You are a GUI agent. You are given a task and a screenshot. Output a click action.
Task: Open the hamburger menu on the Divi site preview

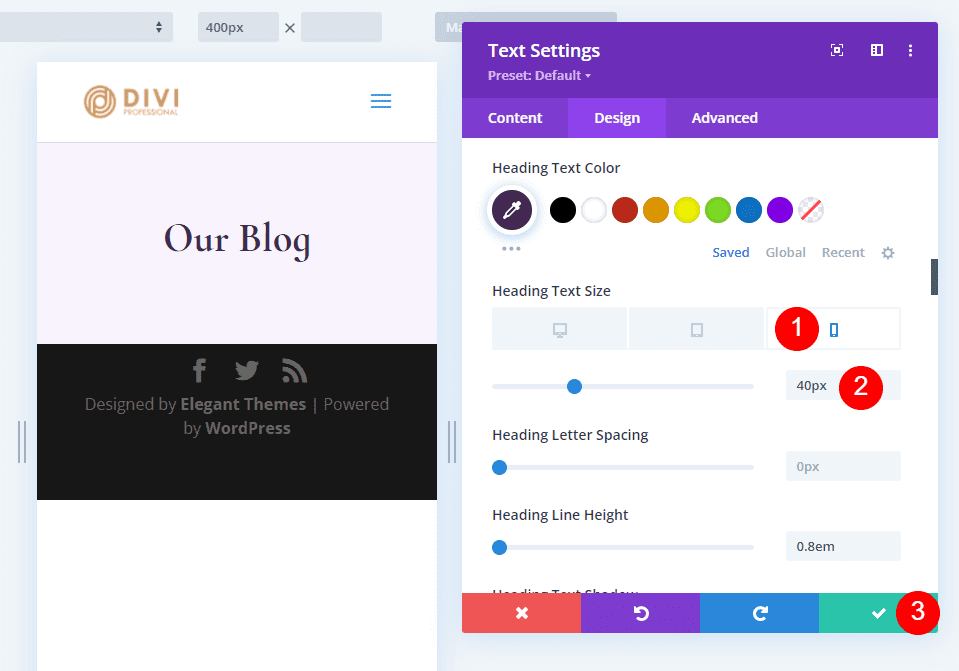[x=380, y=101]
